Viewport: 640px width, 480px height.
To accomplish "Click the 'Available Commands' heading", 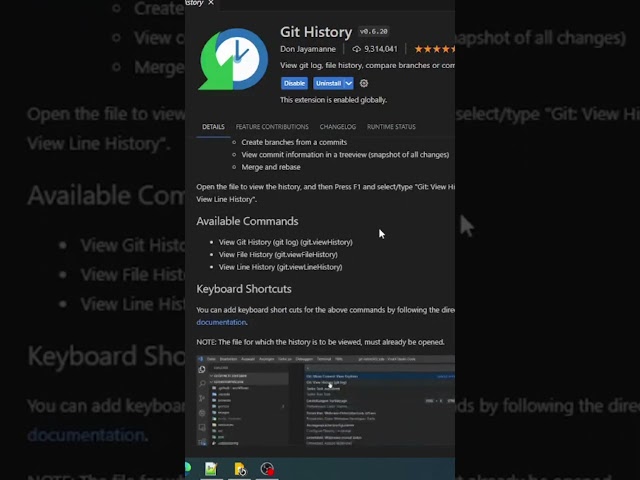I will (x=247, y=221).
